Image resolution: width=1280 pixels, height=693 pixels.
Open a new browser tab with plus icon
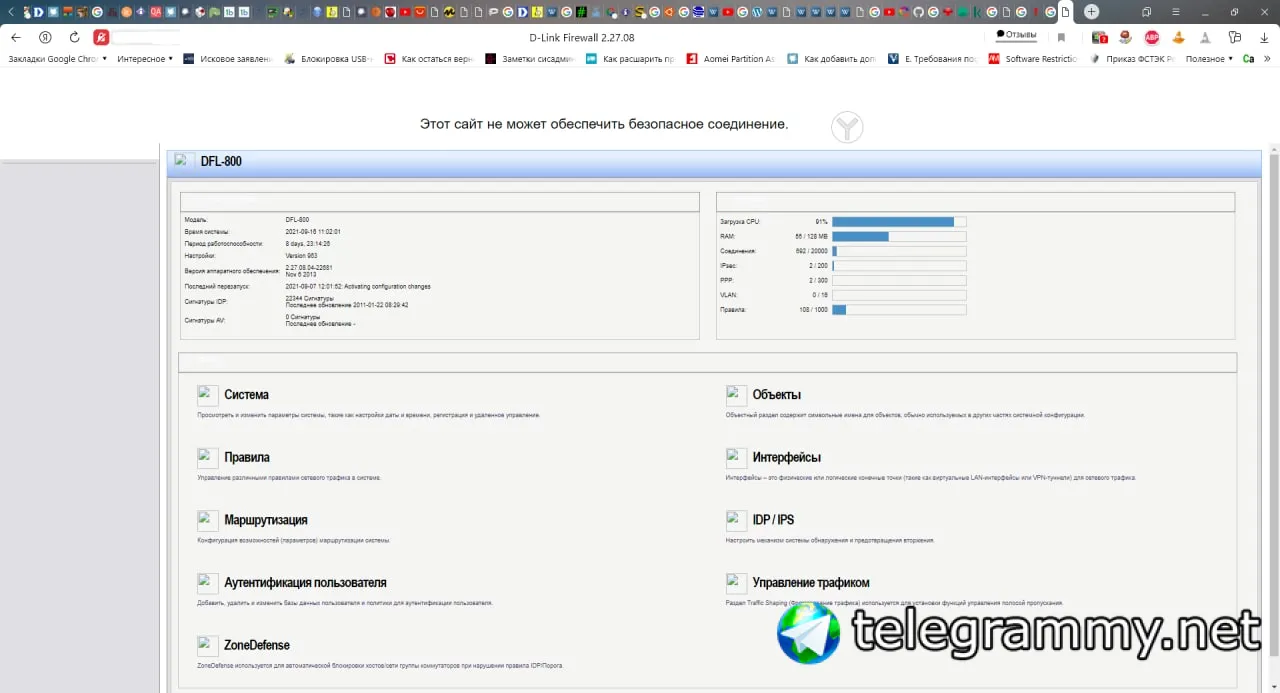tap(1092, 12)
